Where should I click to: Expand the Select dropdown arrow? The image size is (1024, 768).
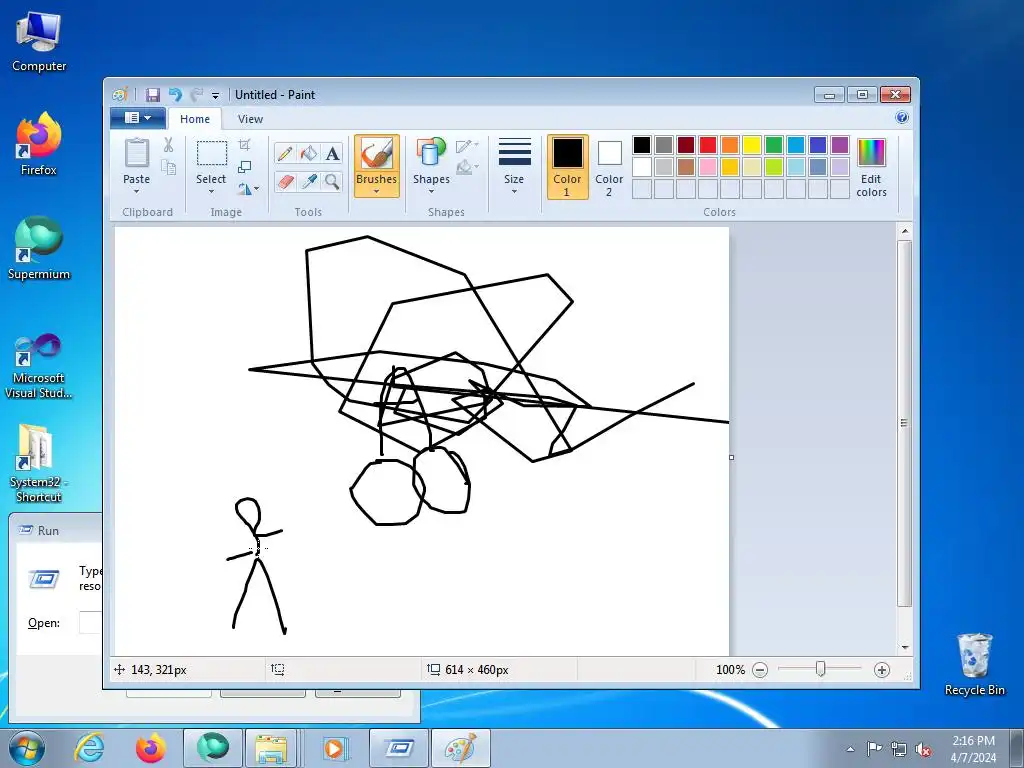[x=211, y=191]
